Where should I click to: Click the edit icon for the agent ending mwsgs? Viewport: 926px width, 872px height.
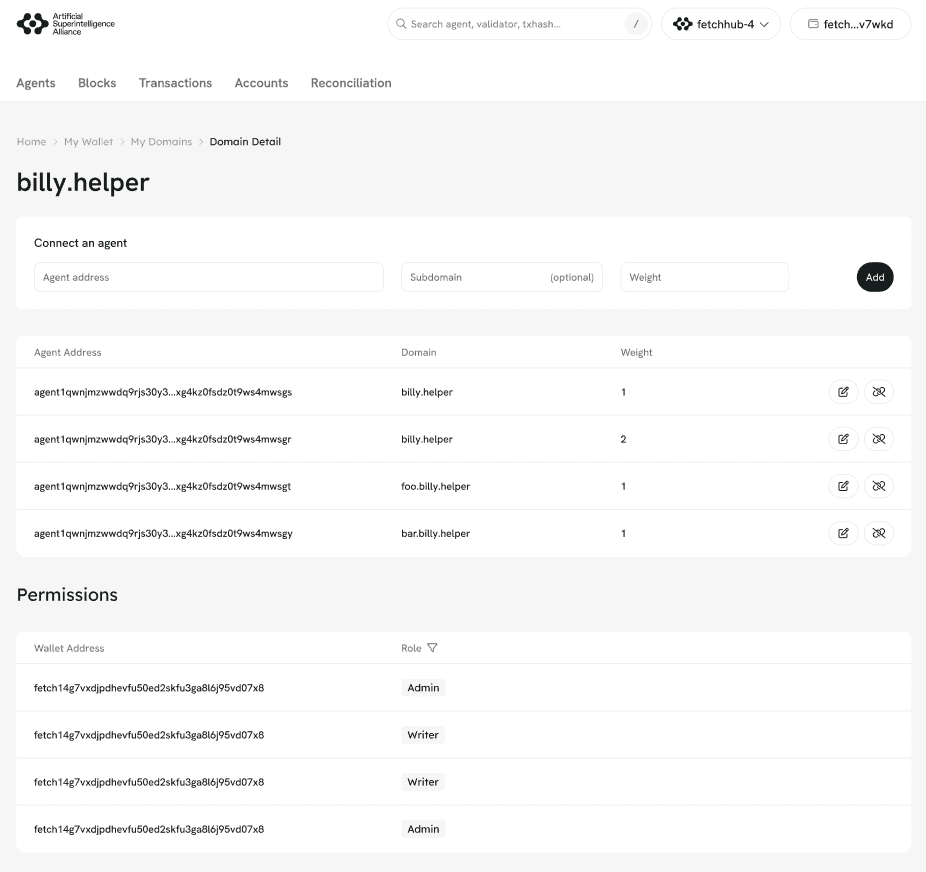[843, 392]
